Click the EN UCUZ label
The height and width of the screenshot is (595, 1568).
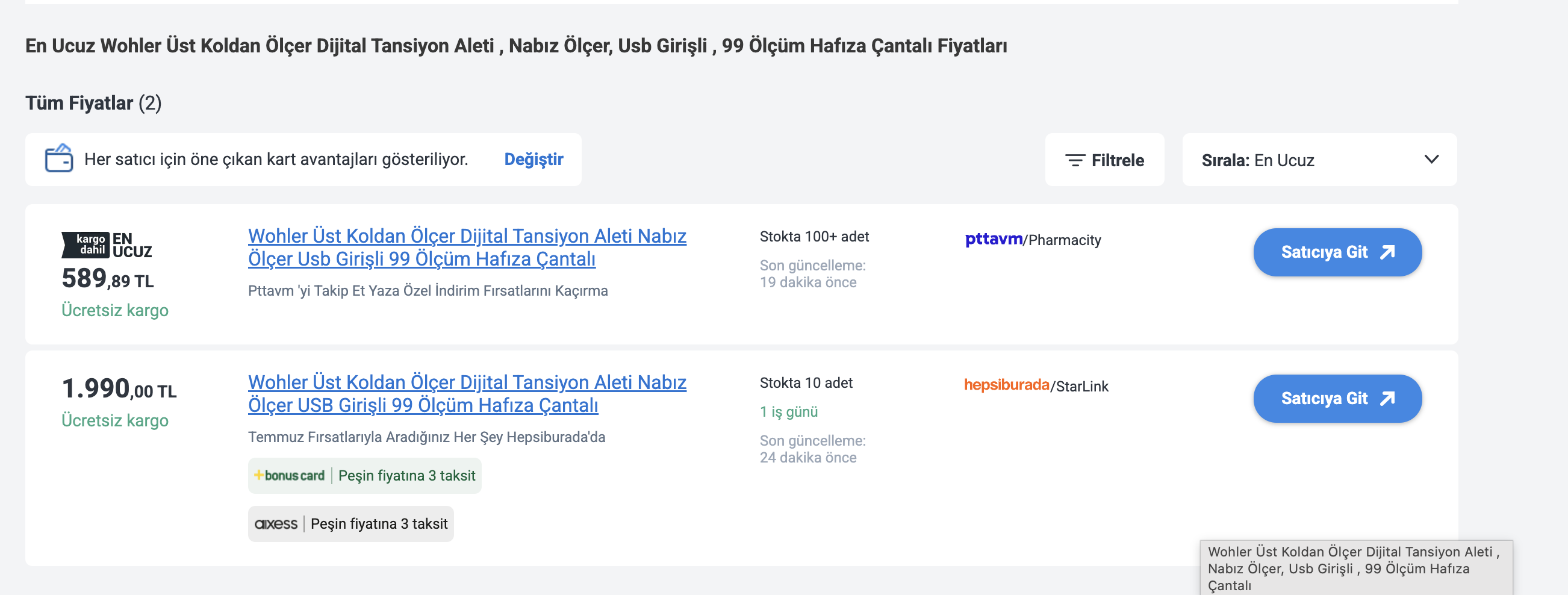132,245
